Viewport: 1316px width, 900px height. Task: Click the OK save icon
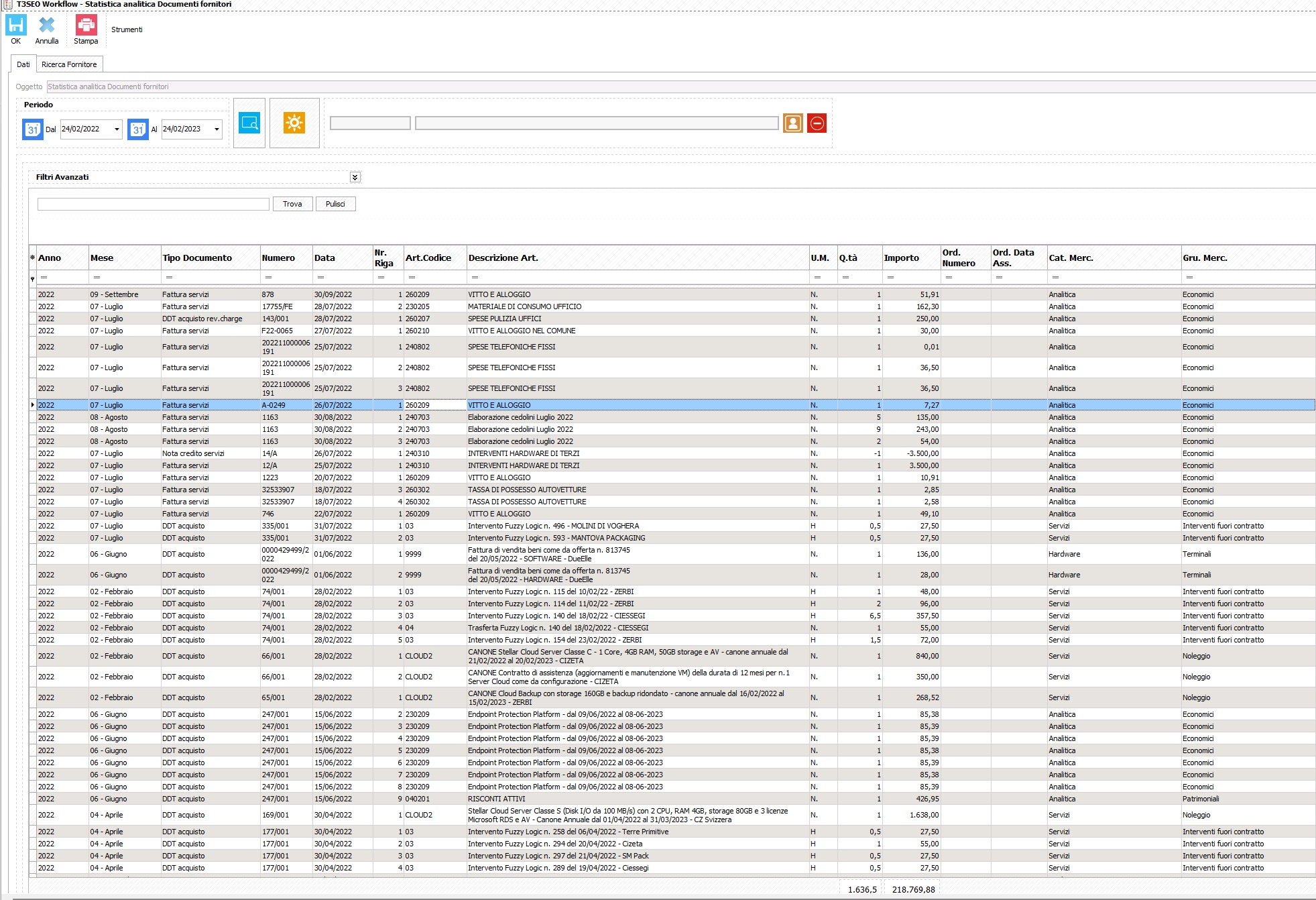16,25
